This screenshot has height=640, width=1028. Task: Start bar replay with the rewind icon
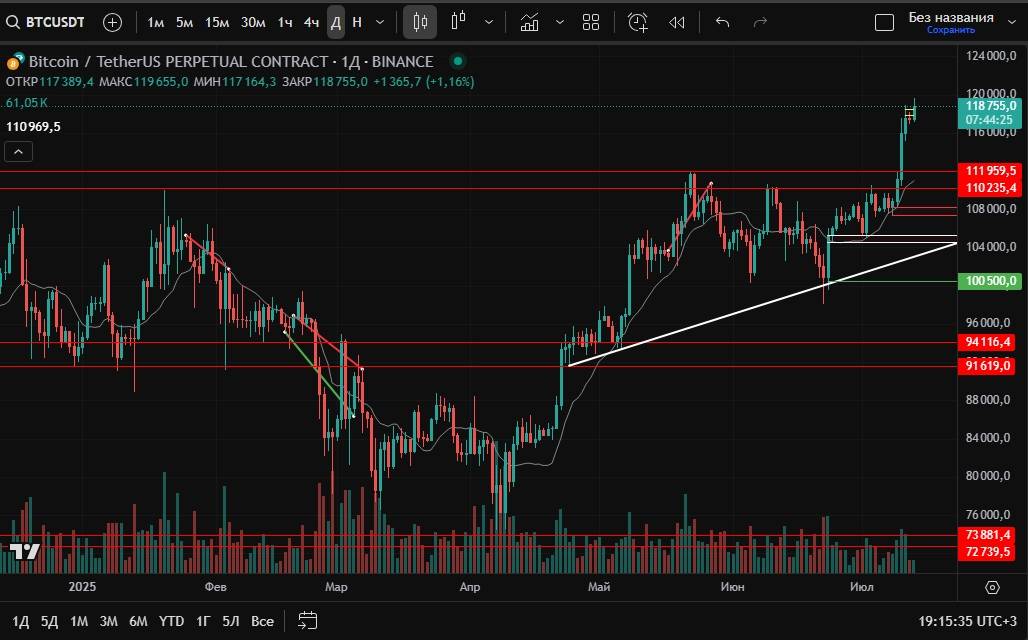[x=677, y=22]
